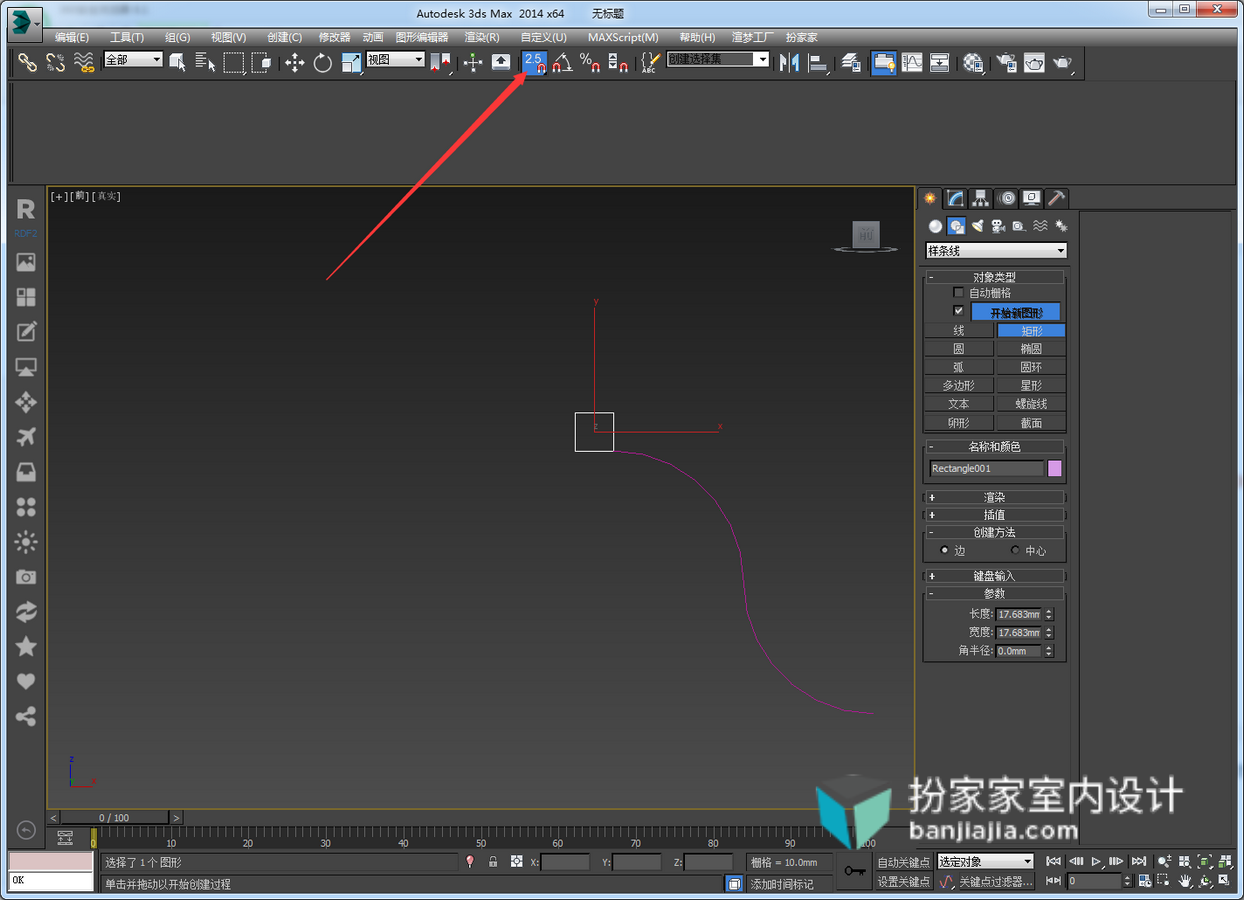The image size is (1244, 900).
Task: Collapse the 参数 rollout
Action: pos(995,593)
